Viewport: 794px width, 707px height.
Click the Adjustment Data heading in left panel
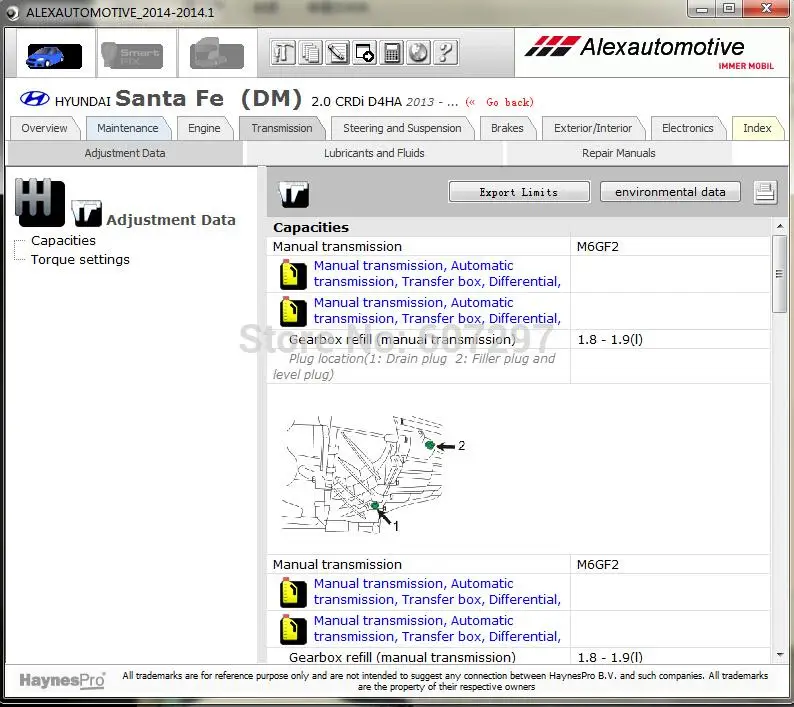coord(171,220)
